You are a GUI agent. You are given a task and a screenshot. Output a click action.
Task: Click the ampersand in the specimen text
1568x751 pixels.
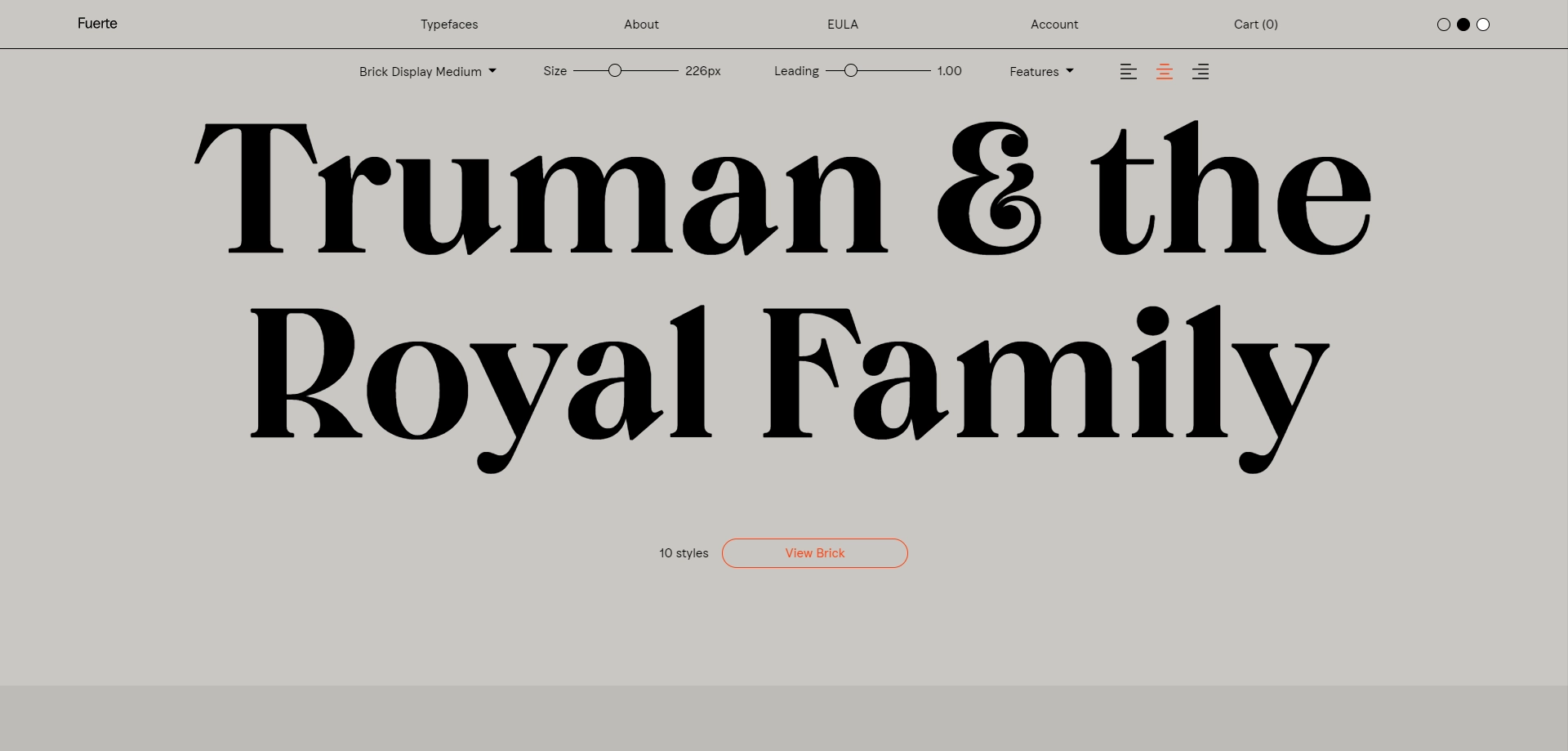(989, 190)
